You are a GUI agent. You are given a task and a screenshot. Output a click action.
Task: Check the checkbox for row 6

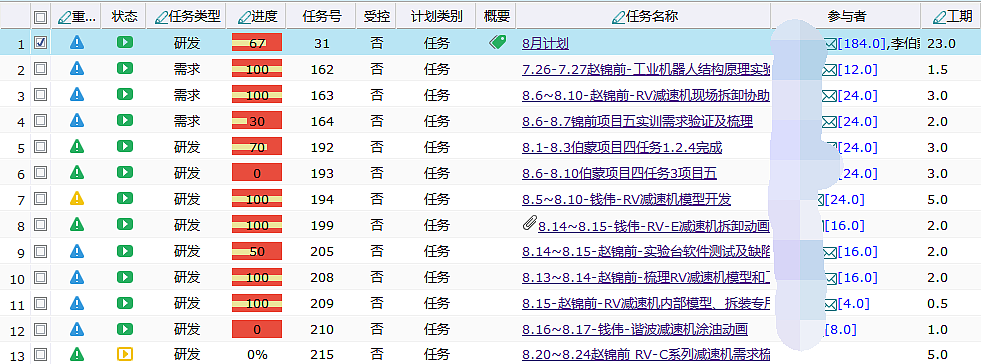tap(41, 173)
